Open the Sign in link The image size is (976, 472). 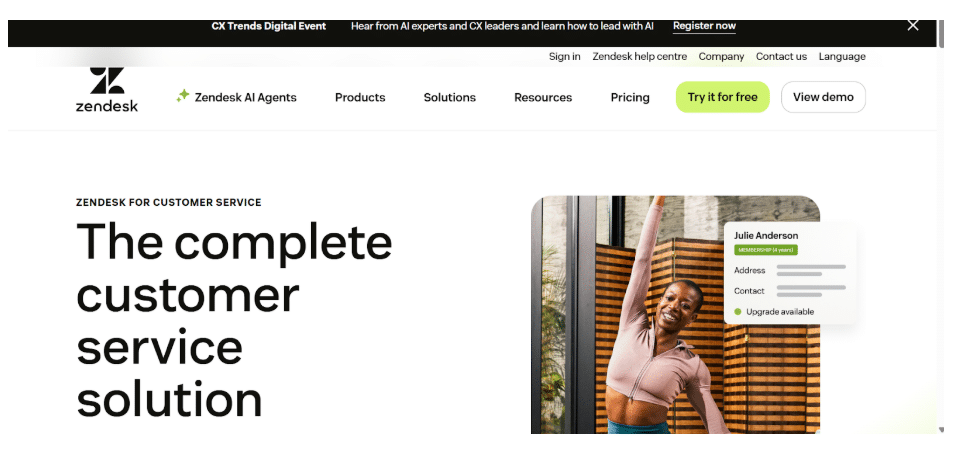[565, 56]
